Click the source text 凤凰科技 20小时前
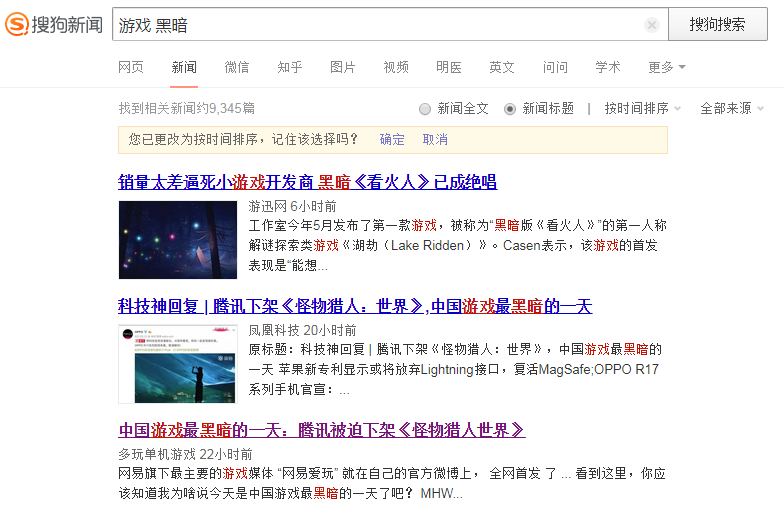The height and width of the screenshot is (514, 784). pyautogui.click(x=302, y=330)
